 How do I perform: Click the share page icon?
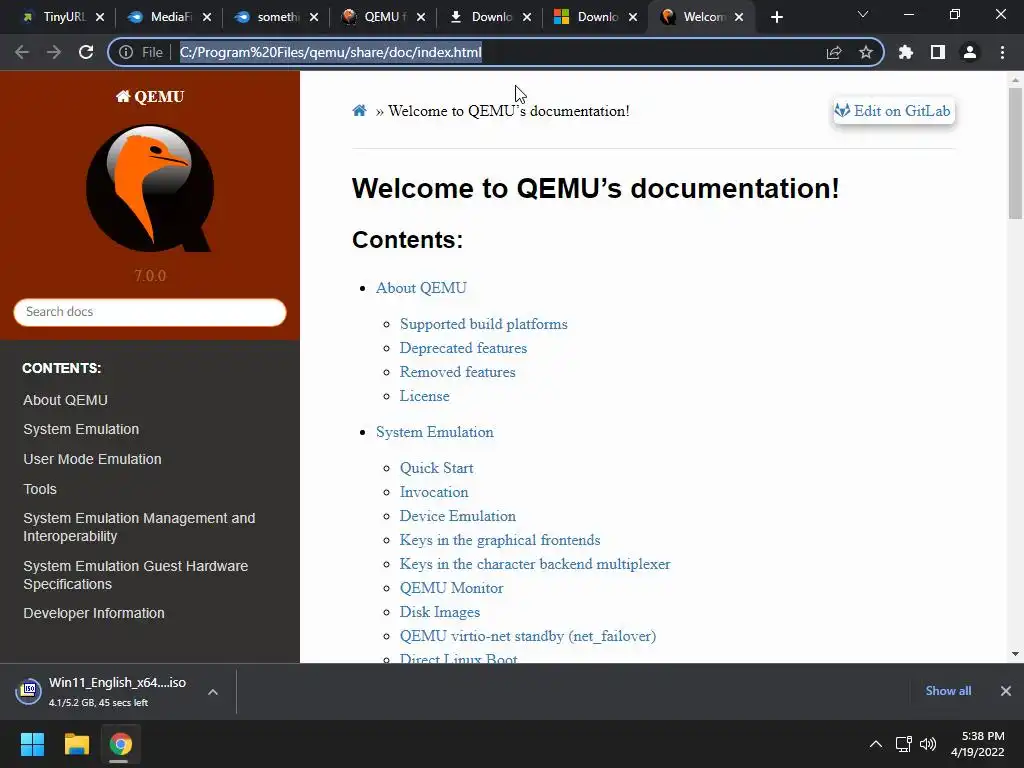[834, 52]
